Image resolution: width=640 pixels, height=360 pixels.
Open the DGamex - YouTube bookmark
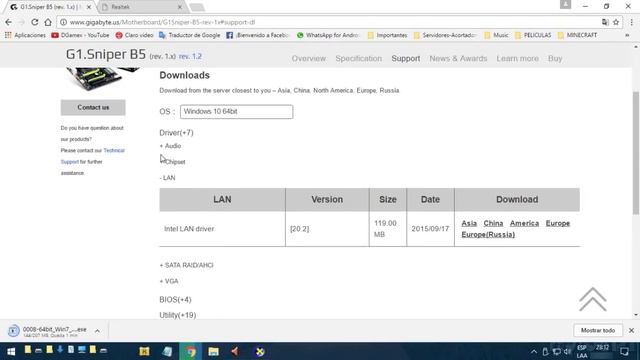pyautogui.click(x=80, y=35)
